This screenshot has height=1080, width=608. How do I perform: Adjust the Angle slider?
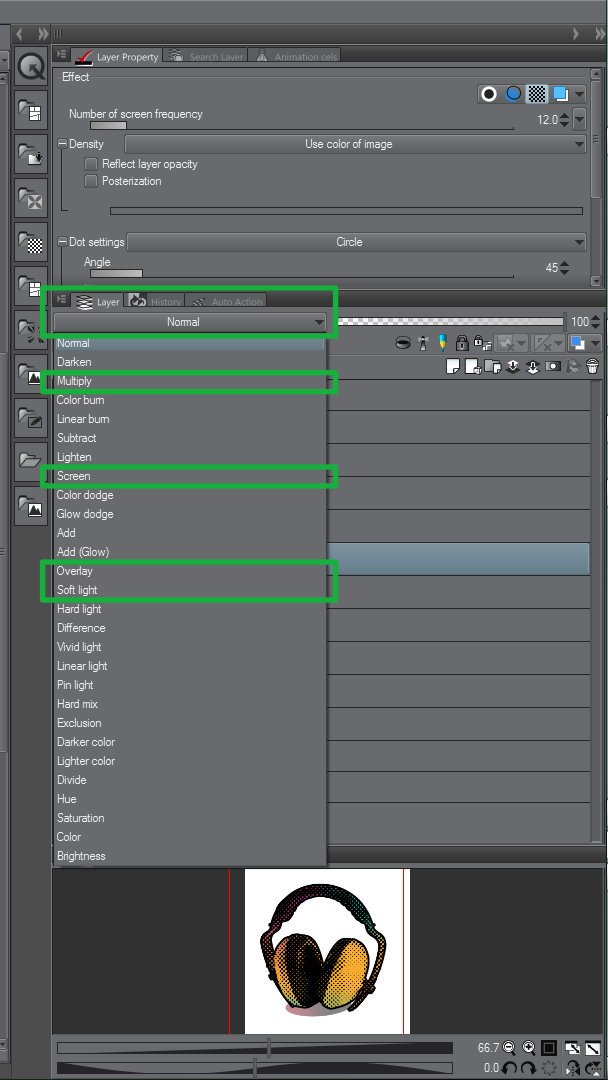[302, 274]
